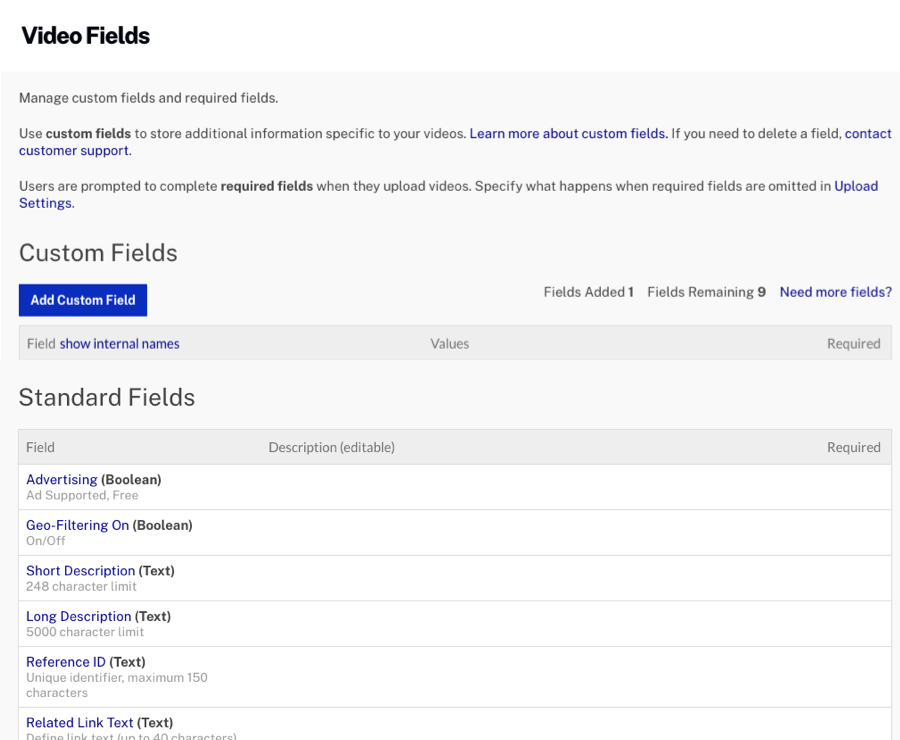This screenshot has height=740, width=900.
Task: Click the Add Custom Field button
Action: 82,299
